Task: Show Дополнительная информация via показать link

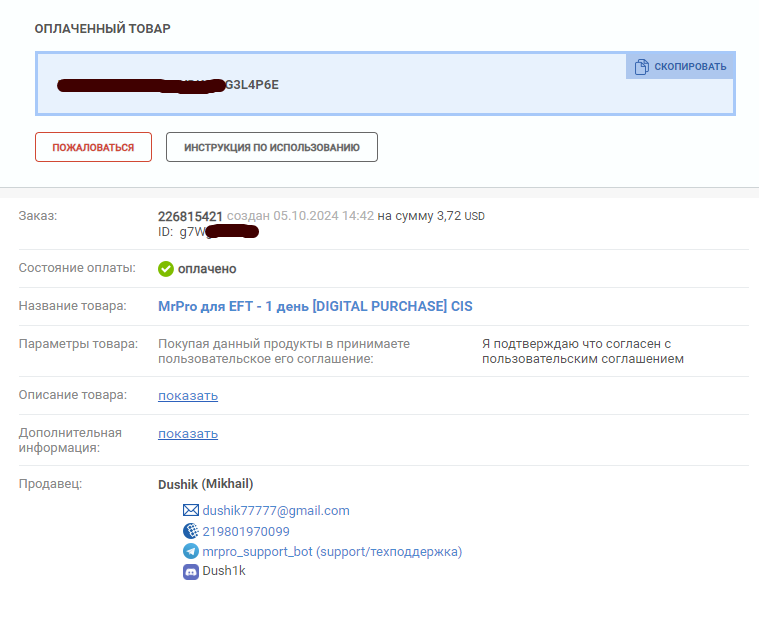Action: 188,434
